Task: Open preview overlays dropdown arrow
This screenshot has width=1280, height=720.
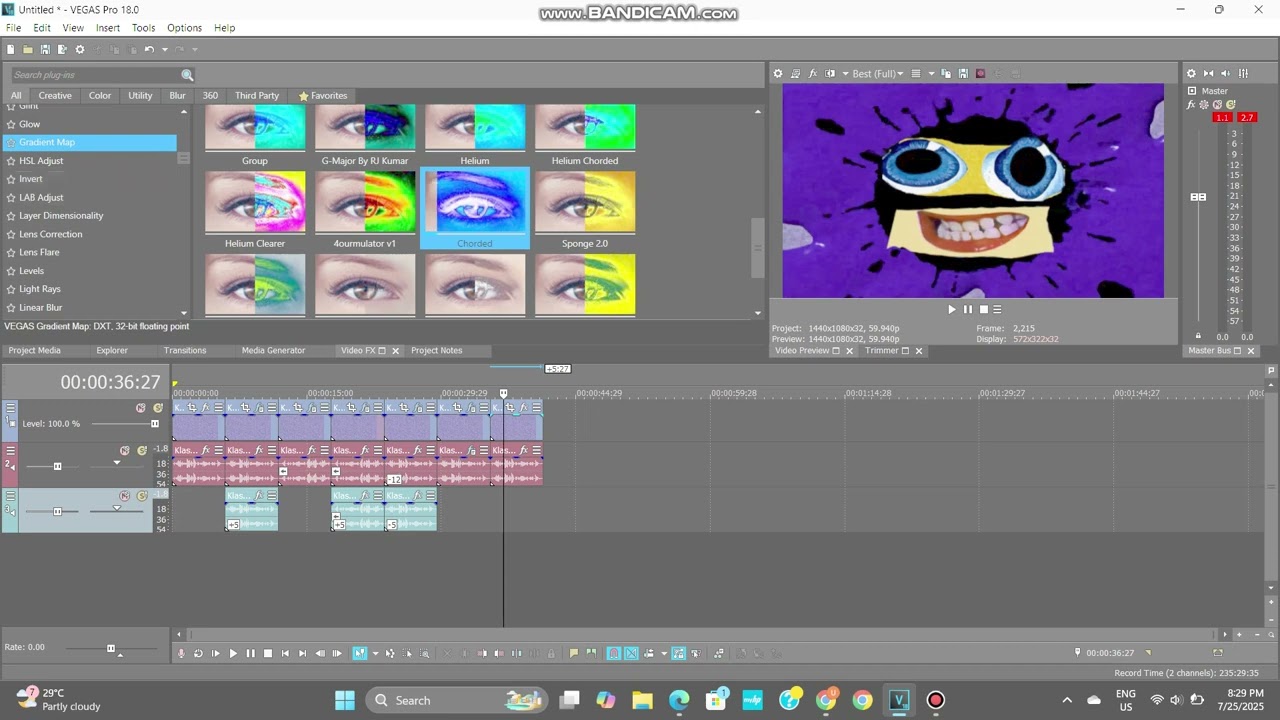Action: tap(931, 73)
